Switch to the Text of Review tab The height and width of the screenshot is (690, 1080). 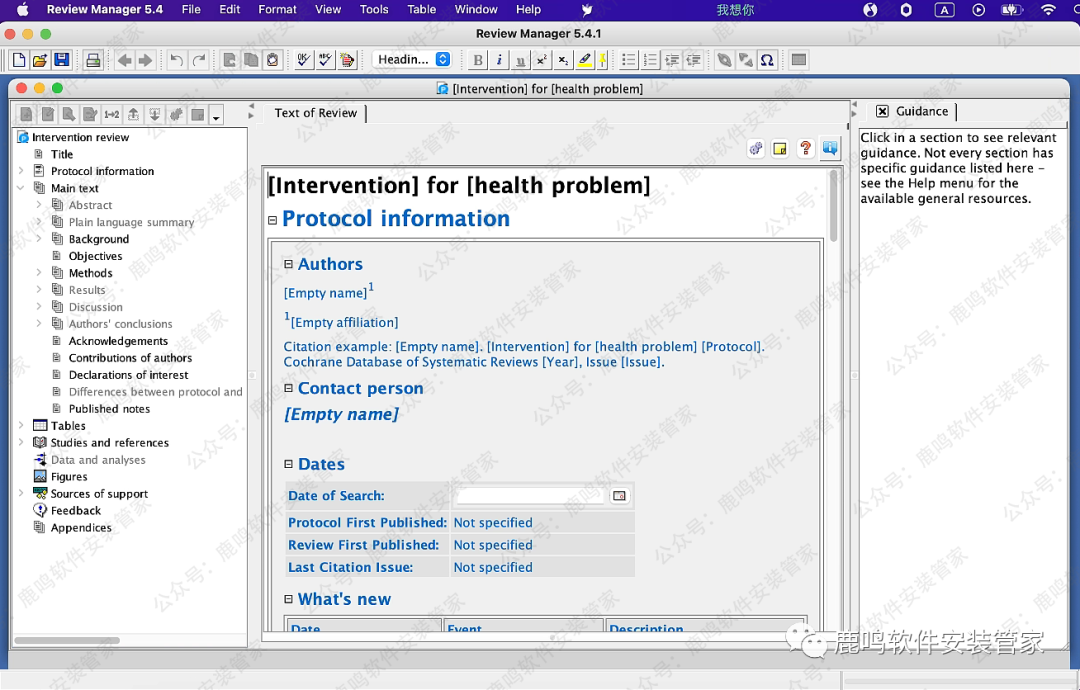tap(316, 113)
